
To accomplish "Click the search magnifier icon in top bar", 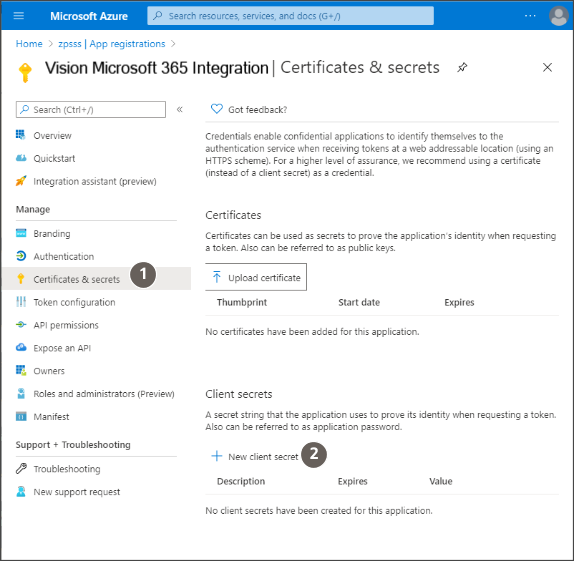I will (x=158, y=16).
